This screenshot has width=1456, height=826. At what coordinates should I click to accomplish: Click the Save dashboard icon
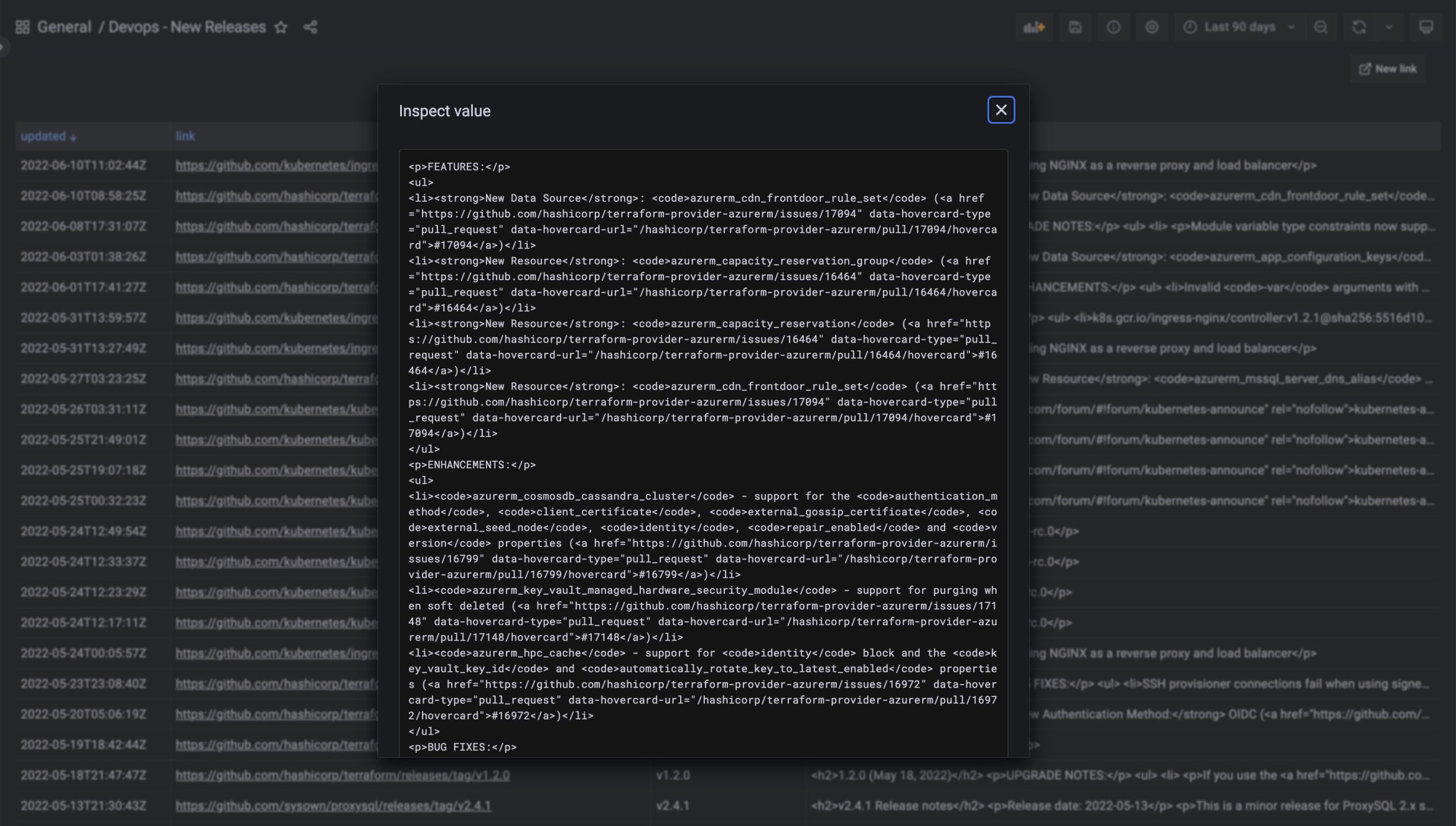coord(1075,27)
